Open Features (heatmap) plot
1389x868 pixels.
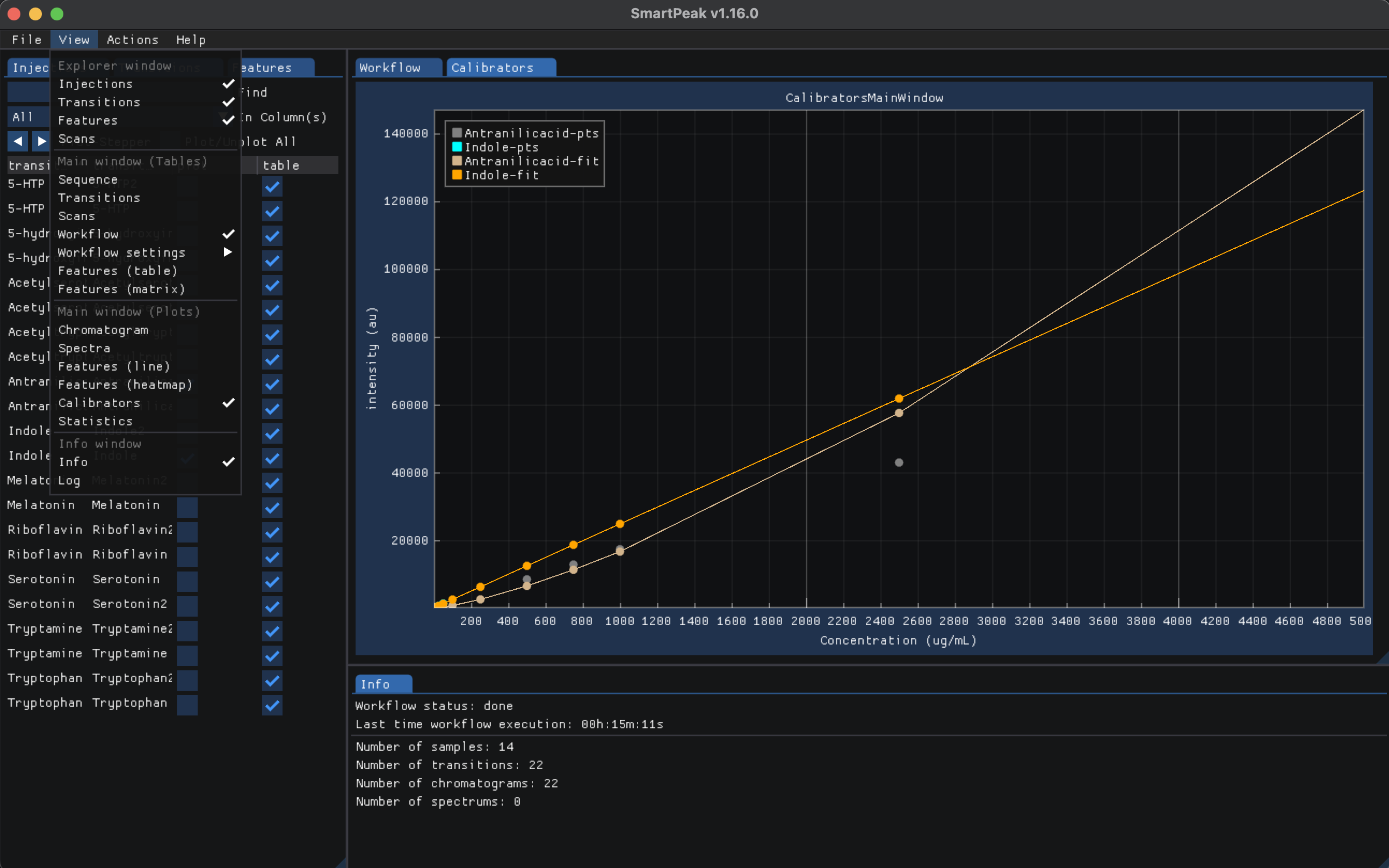tap(144, 385)
